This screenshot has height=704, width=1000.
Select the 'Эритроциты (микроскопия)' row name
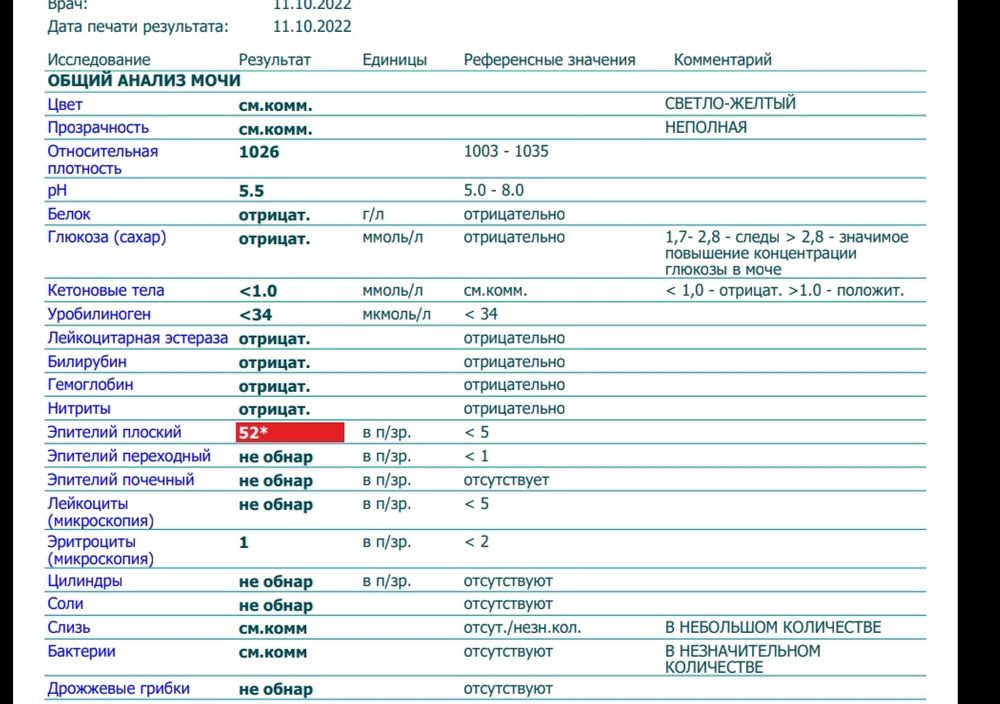(101, 550)
